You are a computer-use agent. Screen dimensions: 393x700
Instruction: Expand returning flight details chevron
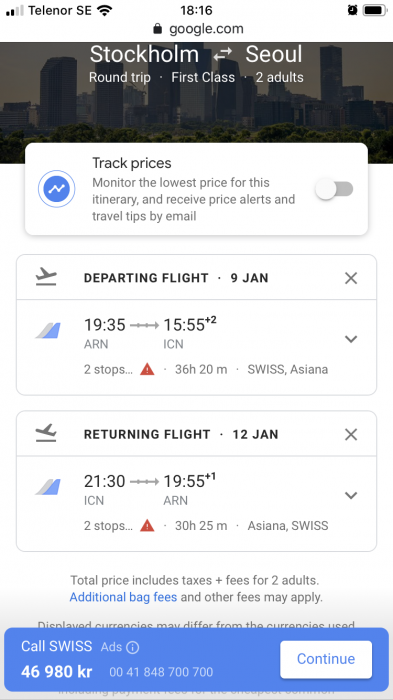pyautogui.click(x=351, y=495)
